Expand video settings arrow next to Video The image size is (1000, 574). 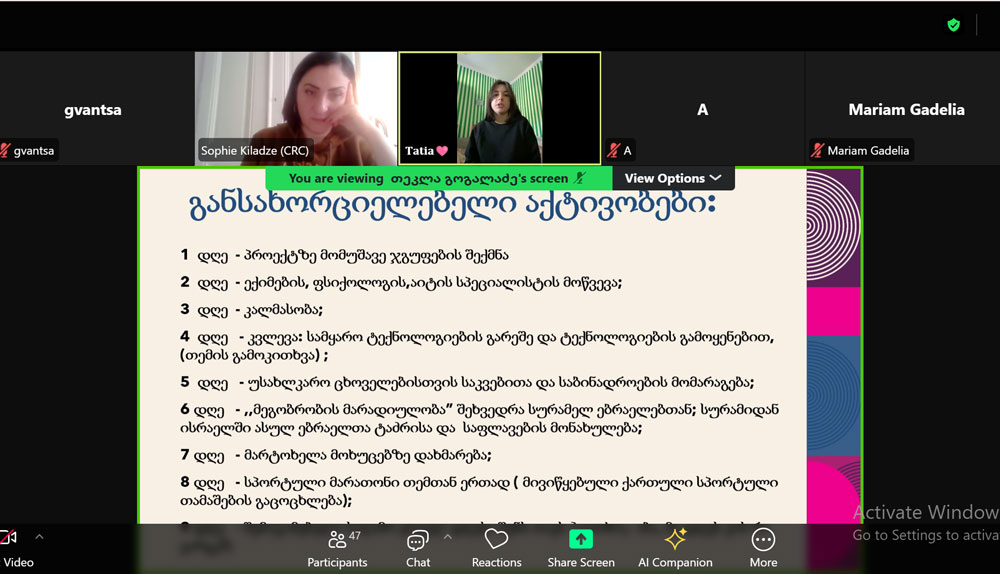click(40, 537)
